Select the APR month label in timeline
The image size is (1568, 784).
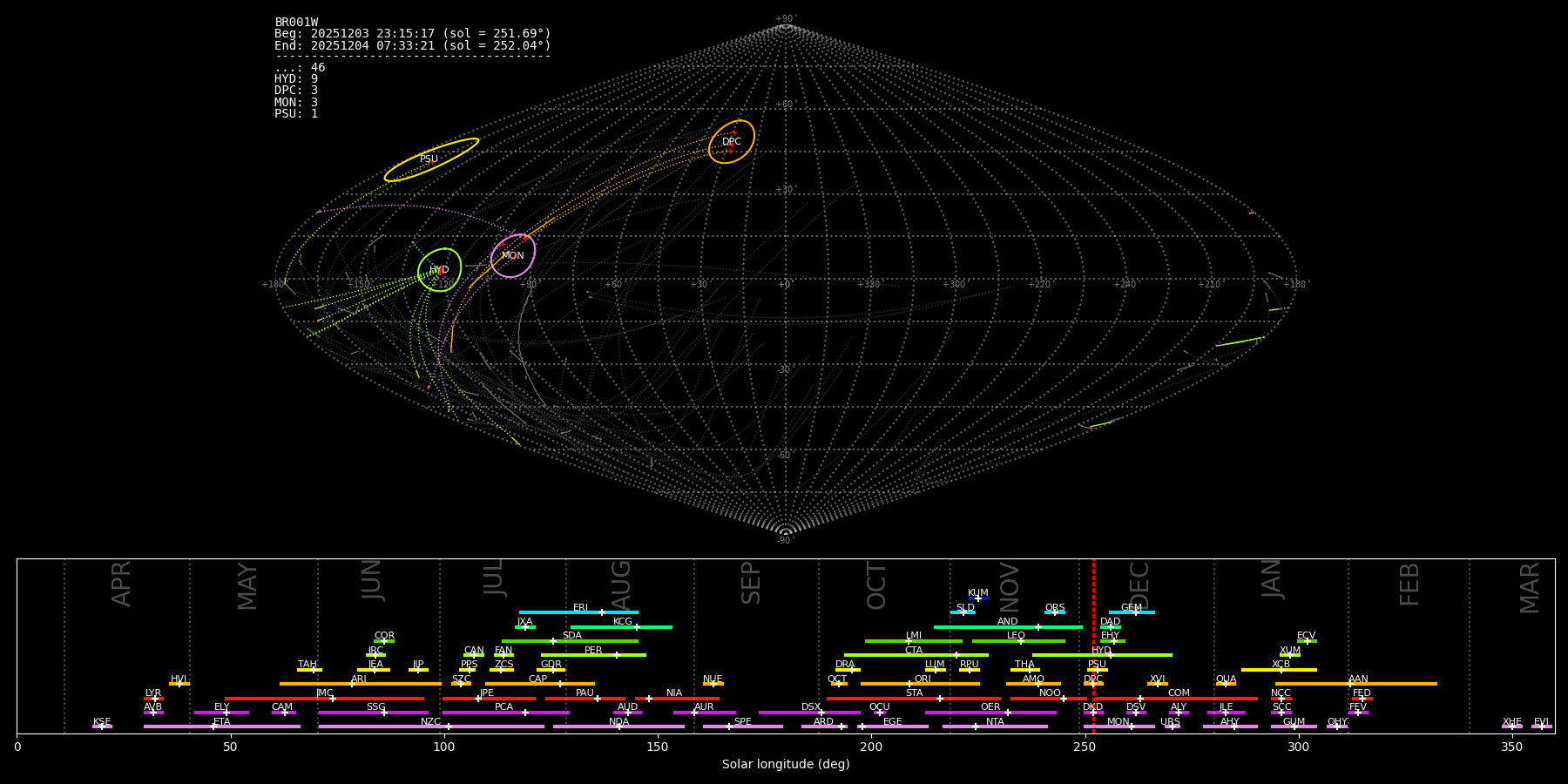[x=121, y=584]
